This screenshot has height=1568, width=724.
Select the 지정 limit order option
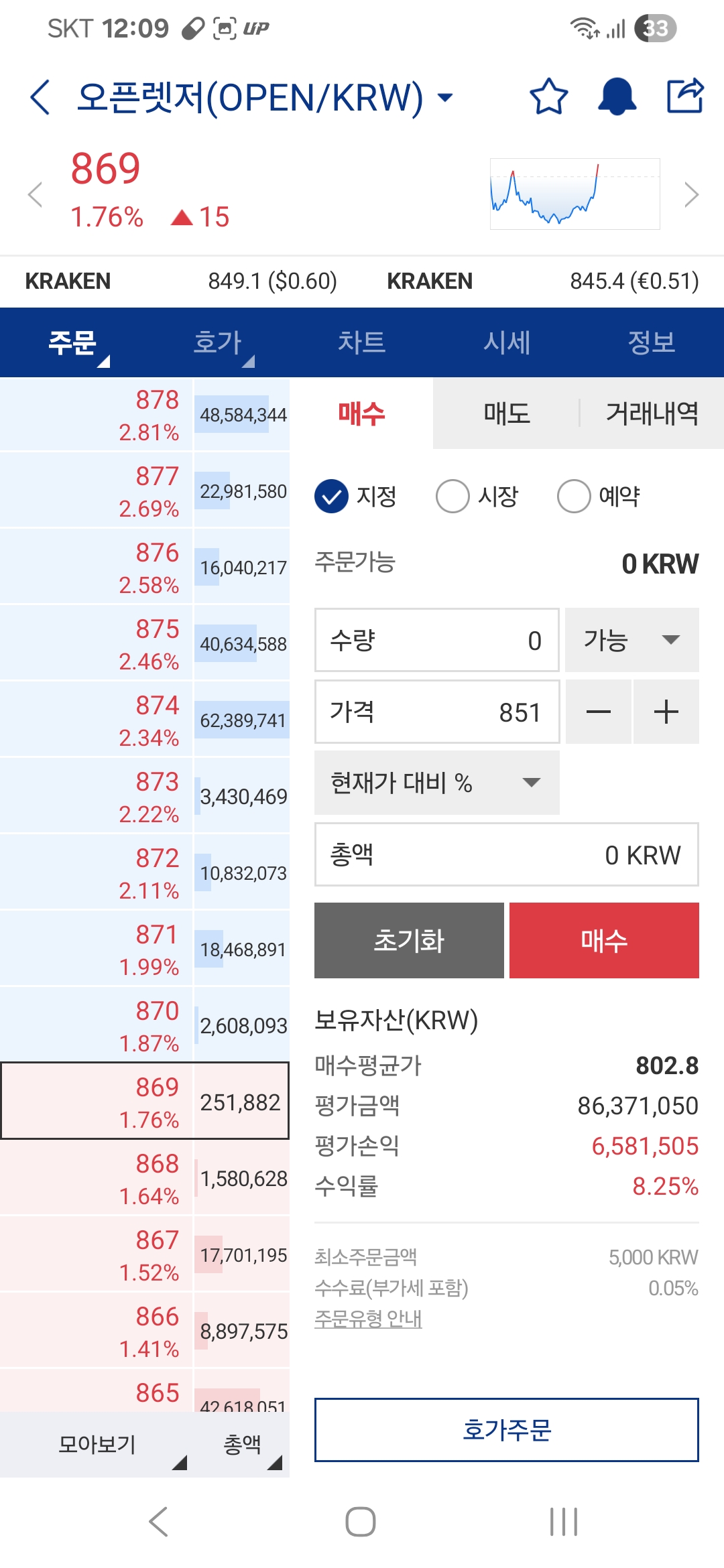pyautogui.click(x=332, y=497)
